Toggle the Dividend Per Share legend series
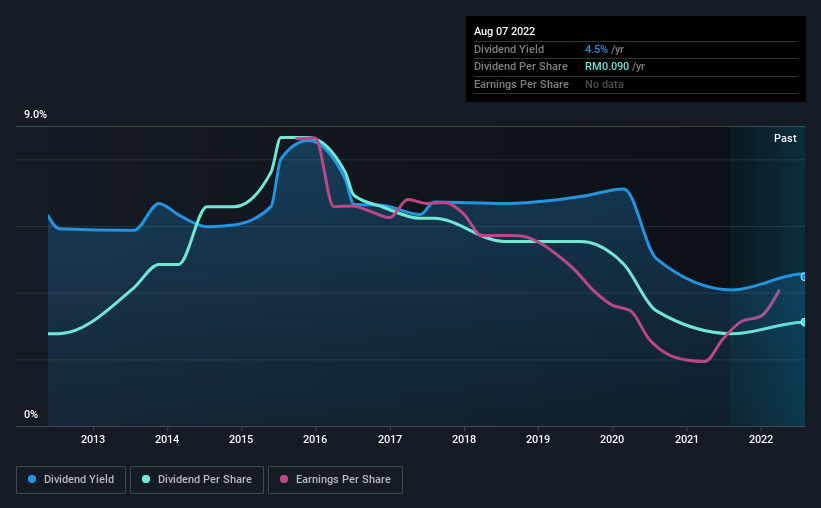Screen dimensions: 821x508 tap(197, 480)
